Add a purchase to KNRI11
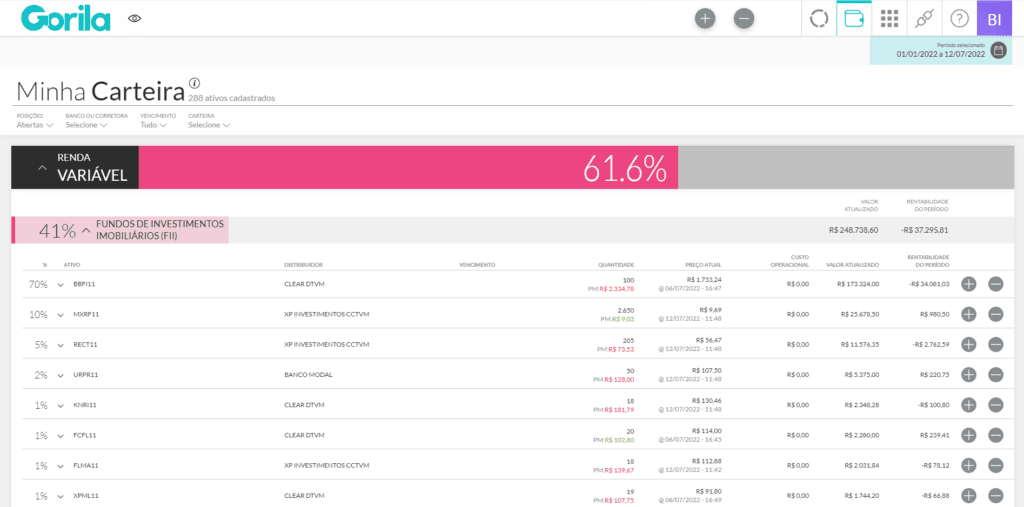 [x=968, y=405]
